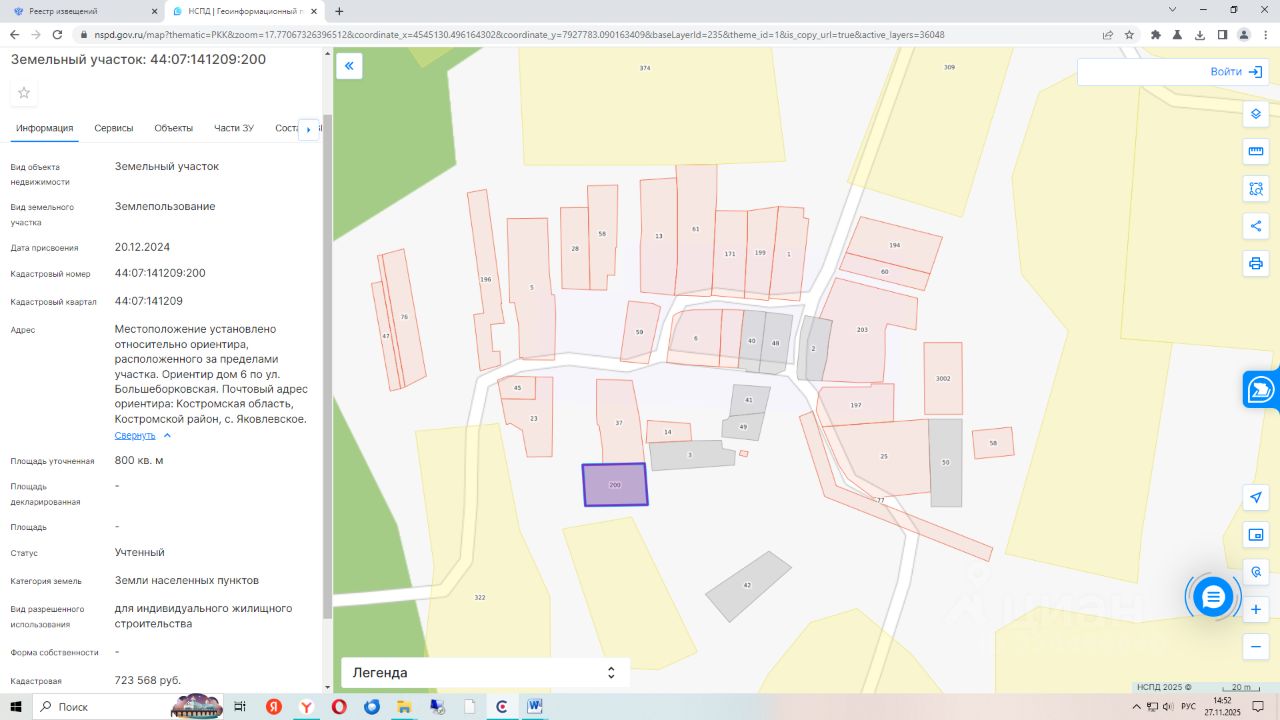Click the date 20.12.2024 value
Viewport: 1280px width, 720px height.
click(x=142, y=247)
